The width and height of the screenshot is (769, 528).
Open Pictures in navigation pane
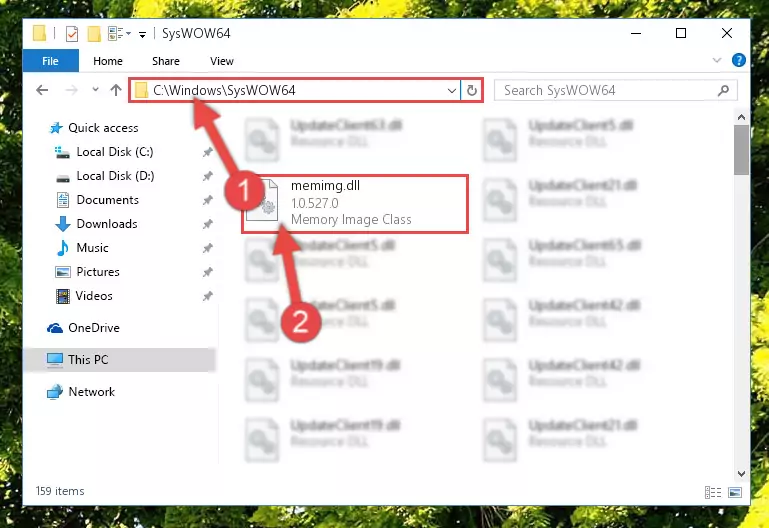tap(98, 272)
